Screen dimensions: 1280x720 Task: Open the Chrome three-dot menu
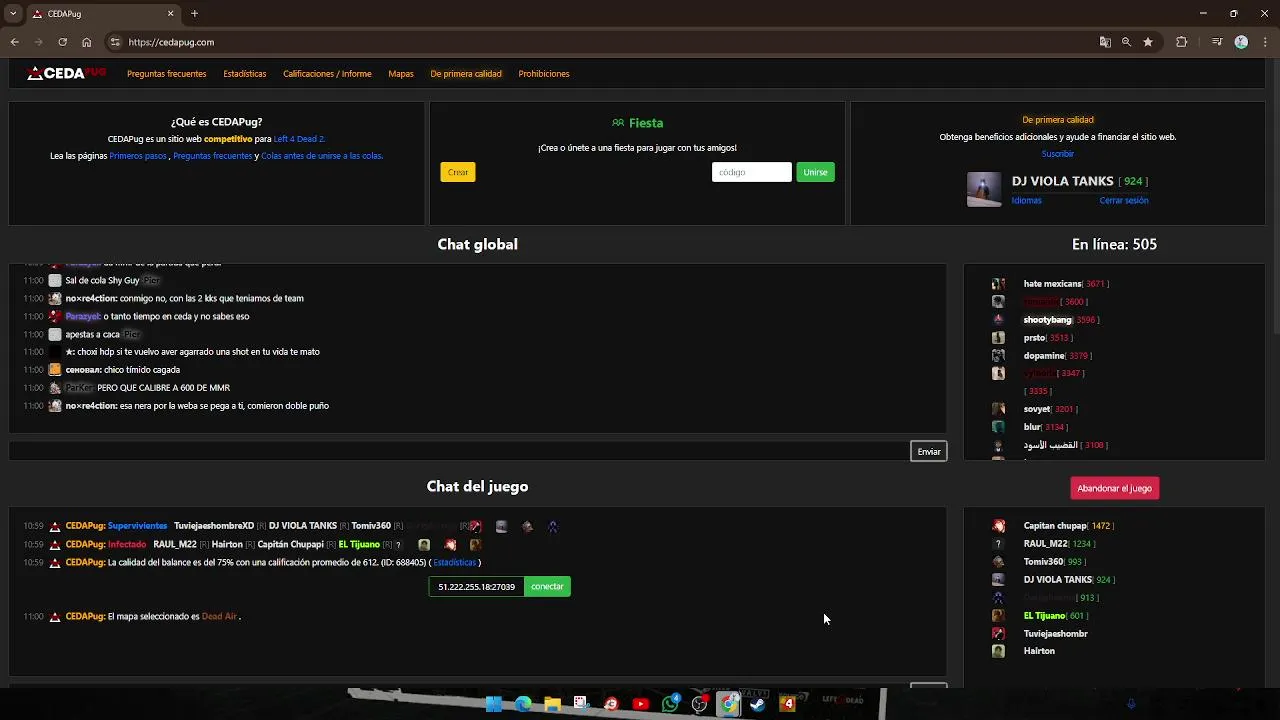1265,42
